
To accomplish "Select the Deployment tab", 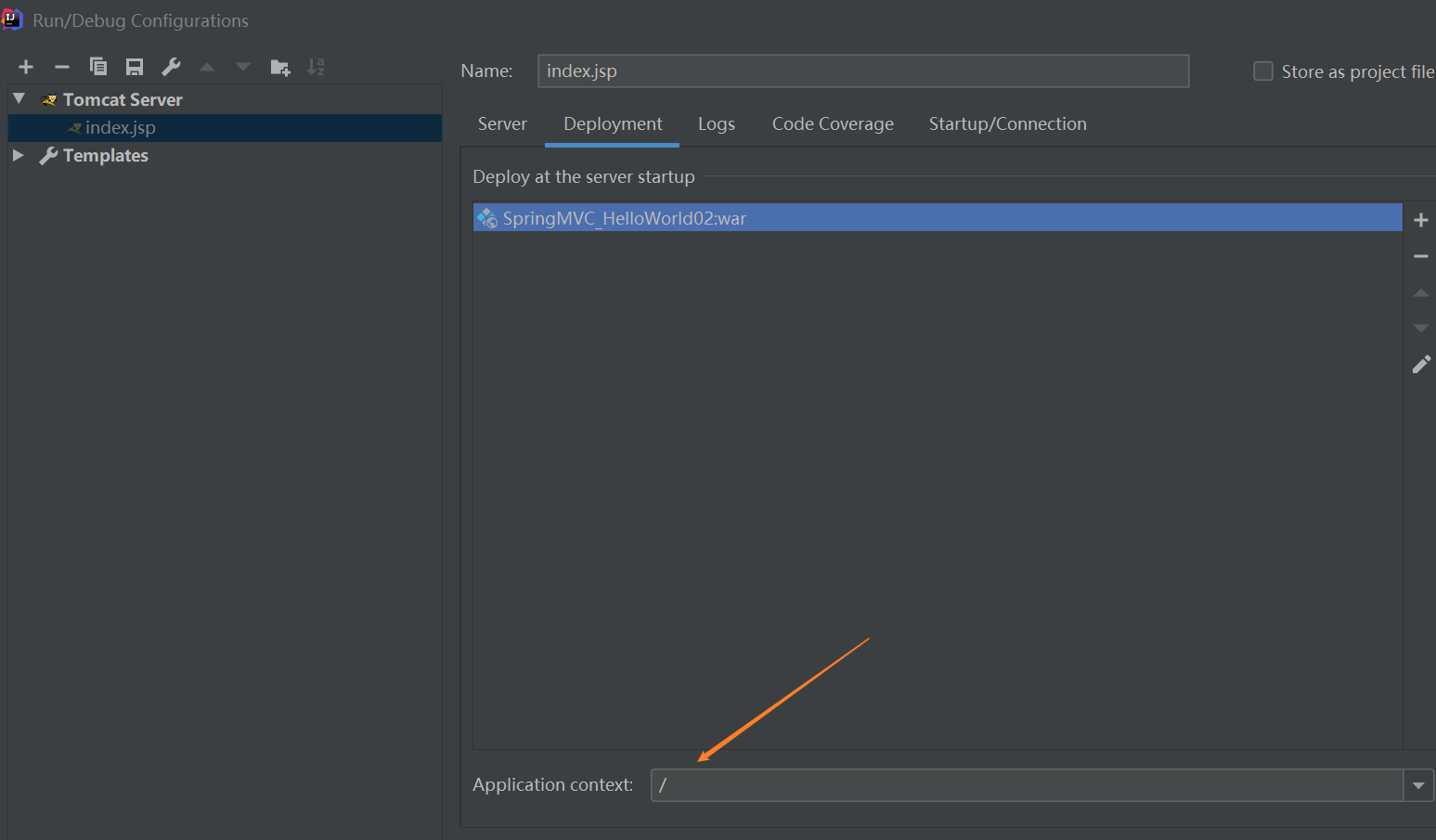I will 613,124.
